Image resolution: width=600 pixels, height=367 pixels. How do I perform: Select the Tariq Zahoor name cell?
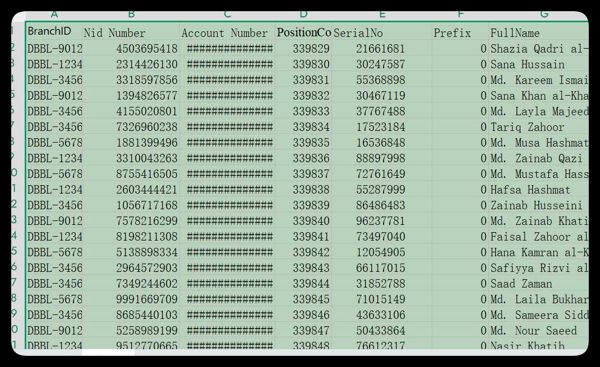click(539, 127)
